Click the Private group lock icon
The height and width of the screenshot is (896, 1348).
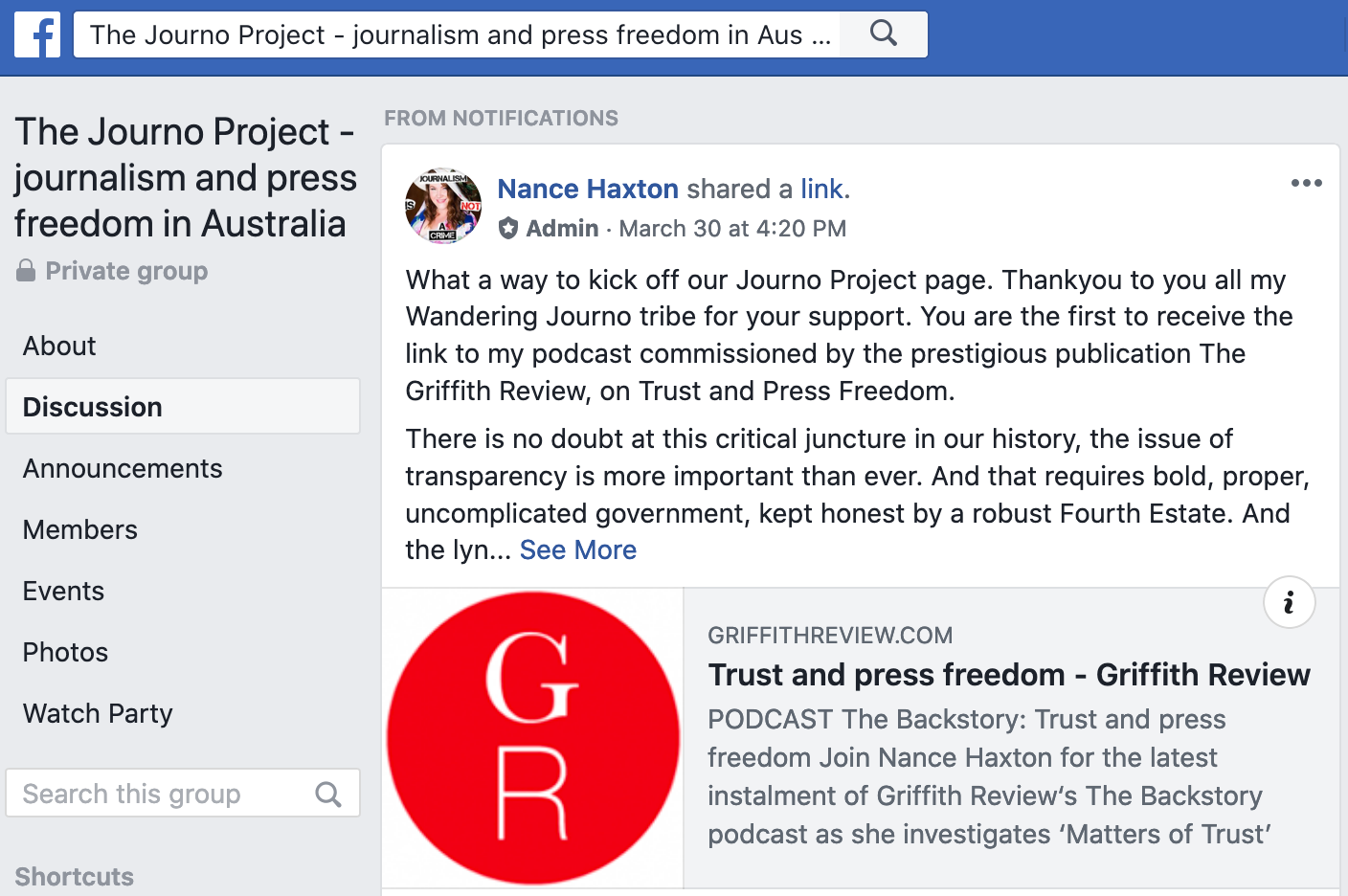(x=26, y=271)
